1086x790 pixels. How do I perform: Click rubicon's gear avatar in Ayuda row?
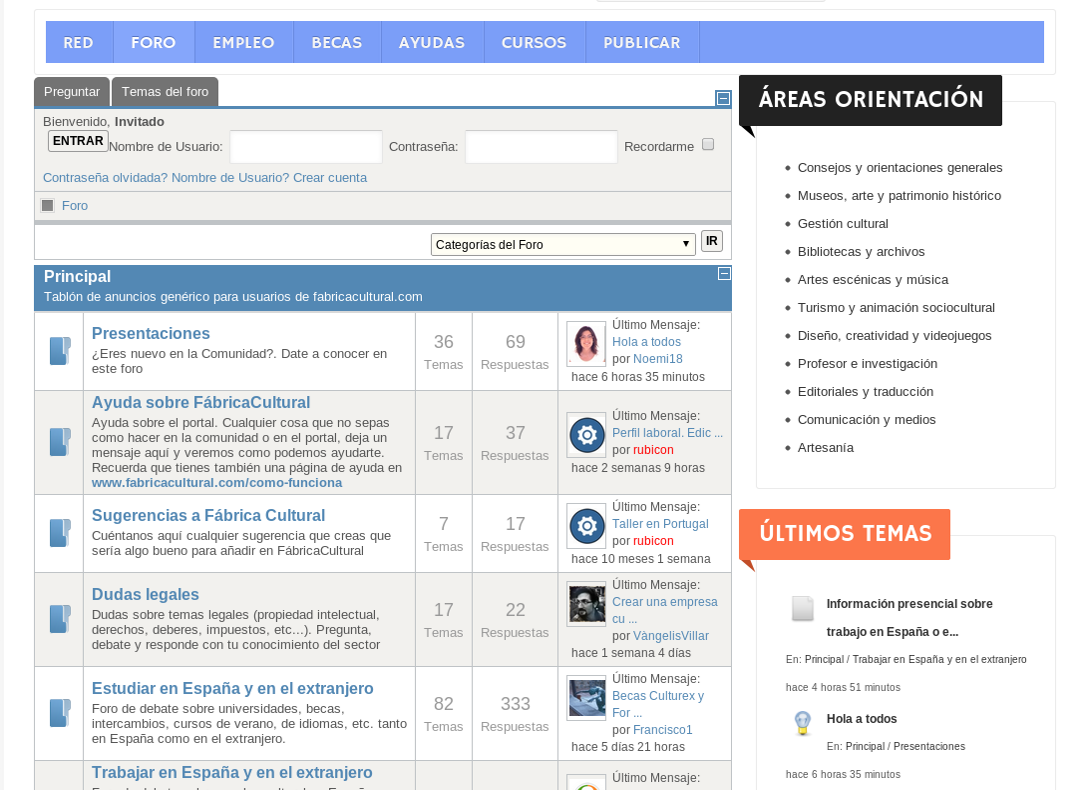coord(586,435)
